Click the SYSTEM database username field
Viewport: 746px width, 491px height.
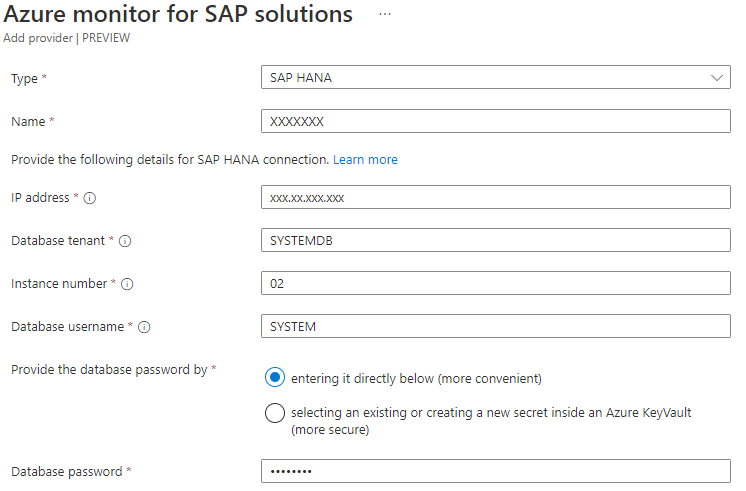coord(495,326)
